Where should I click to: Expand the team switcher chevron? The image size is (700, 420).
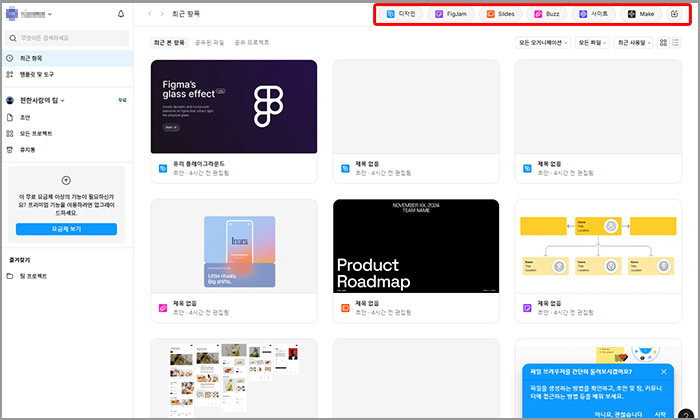[62, 100]
